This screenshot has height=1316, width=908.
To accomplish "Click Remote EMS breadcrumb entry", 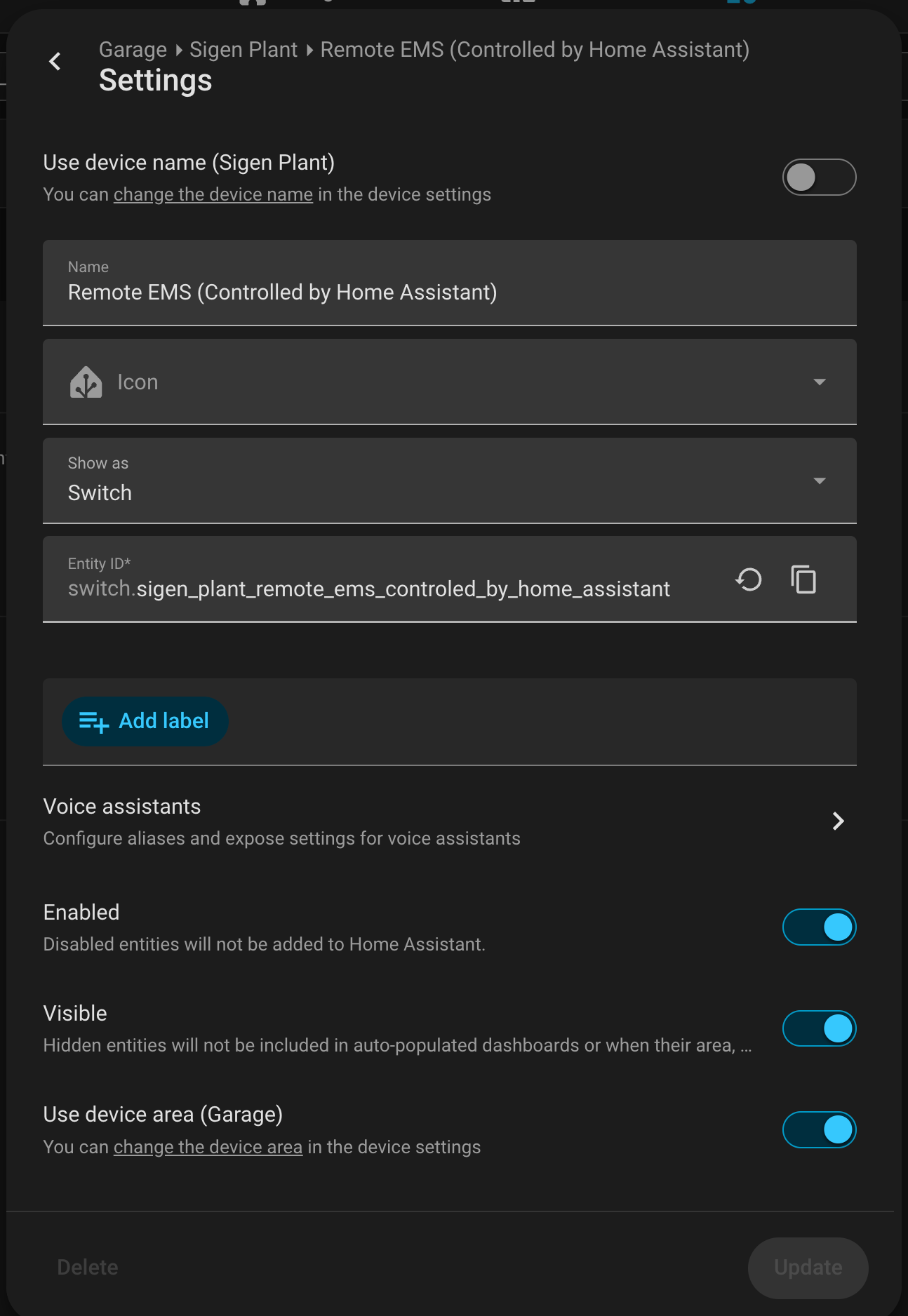I will coord(535,50).
